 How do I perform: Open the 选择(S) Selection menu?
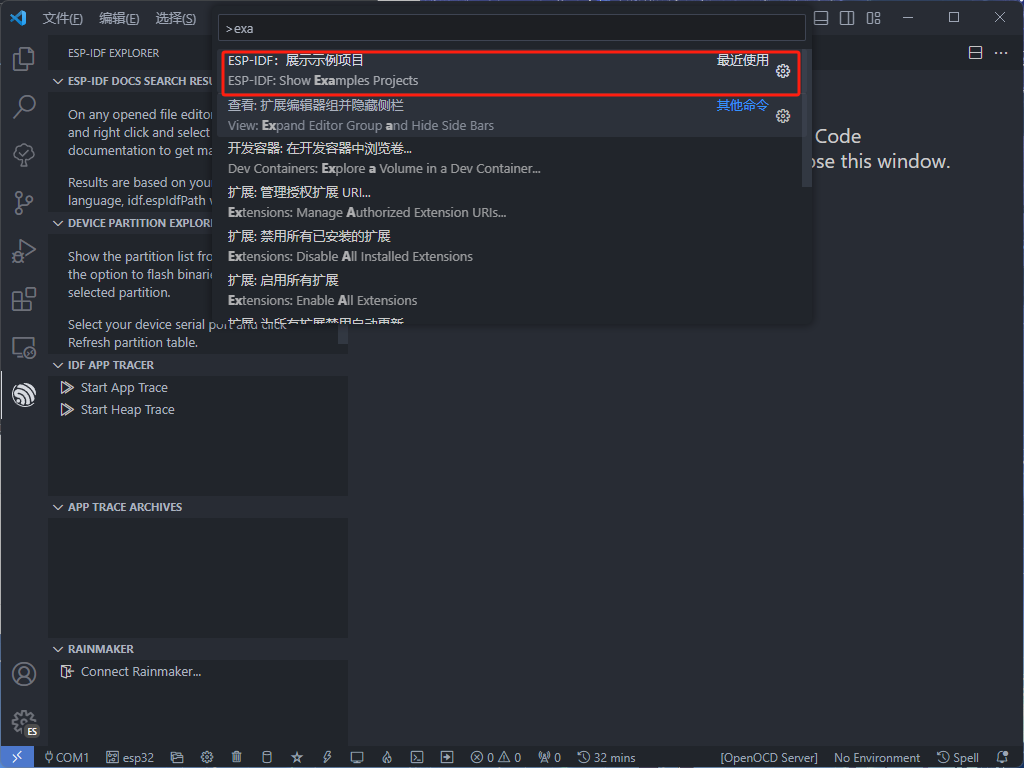pos(176,18)
